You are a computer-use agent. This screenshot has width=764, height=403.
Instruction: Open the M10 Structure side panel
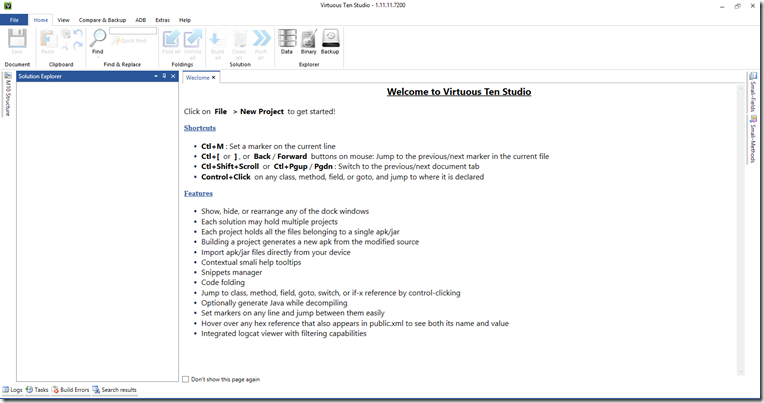8,94
